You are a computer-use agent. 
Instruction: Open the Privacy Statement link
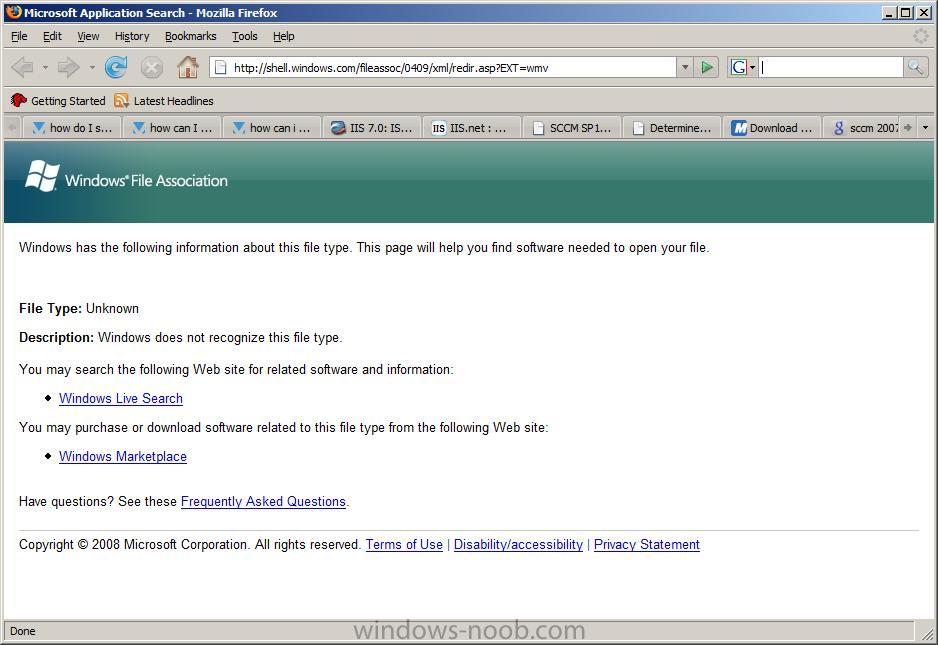(647, 544)
